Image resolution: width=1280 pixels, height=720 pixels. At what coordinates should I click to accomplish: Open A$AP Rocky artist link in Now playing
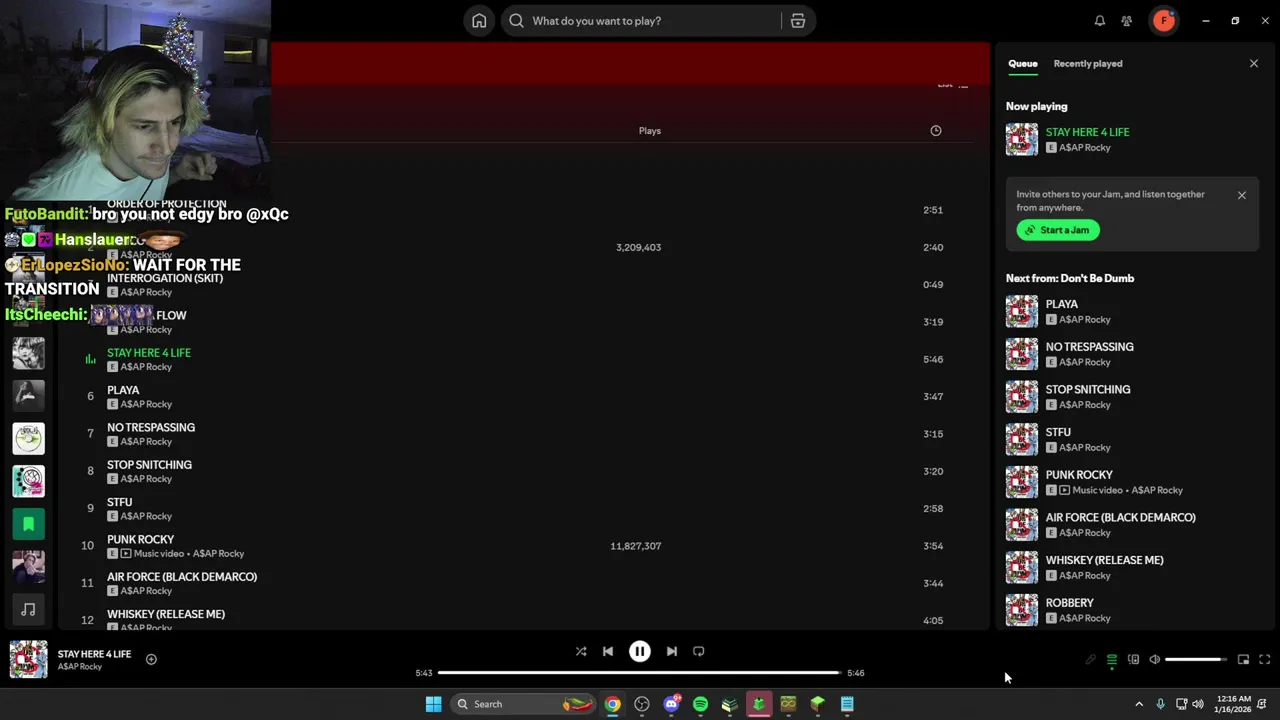click(x=1085, y=148)
